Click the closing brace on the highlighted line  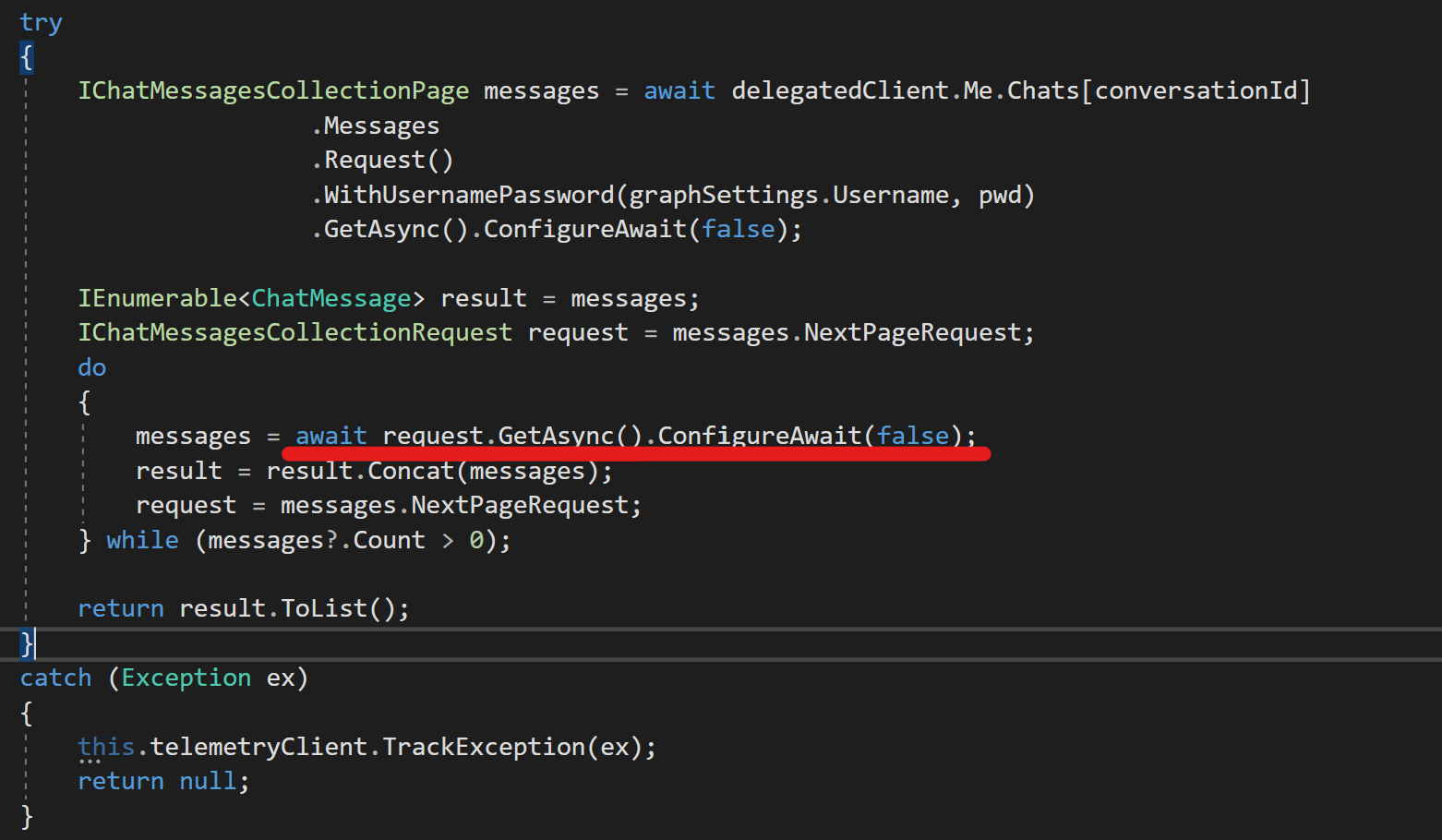pyautogui.click(x=25, y=643)
